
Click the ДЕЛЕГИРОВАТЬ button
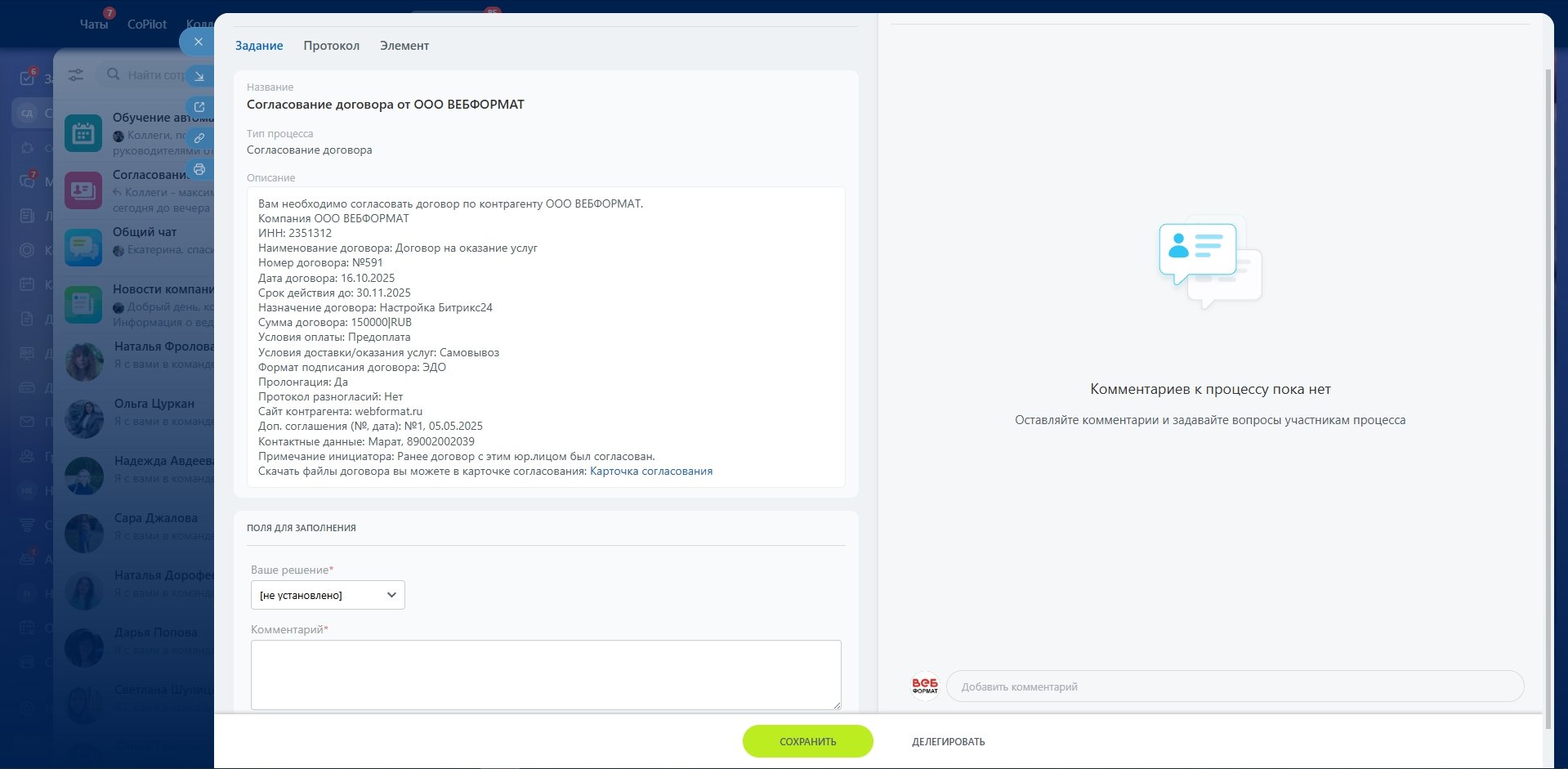tap(948, 742)
